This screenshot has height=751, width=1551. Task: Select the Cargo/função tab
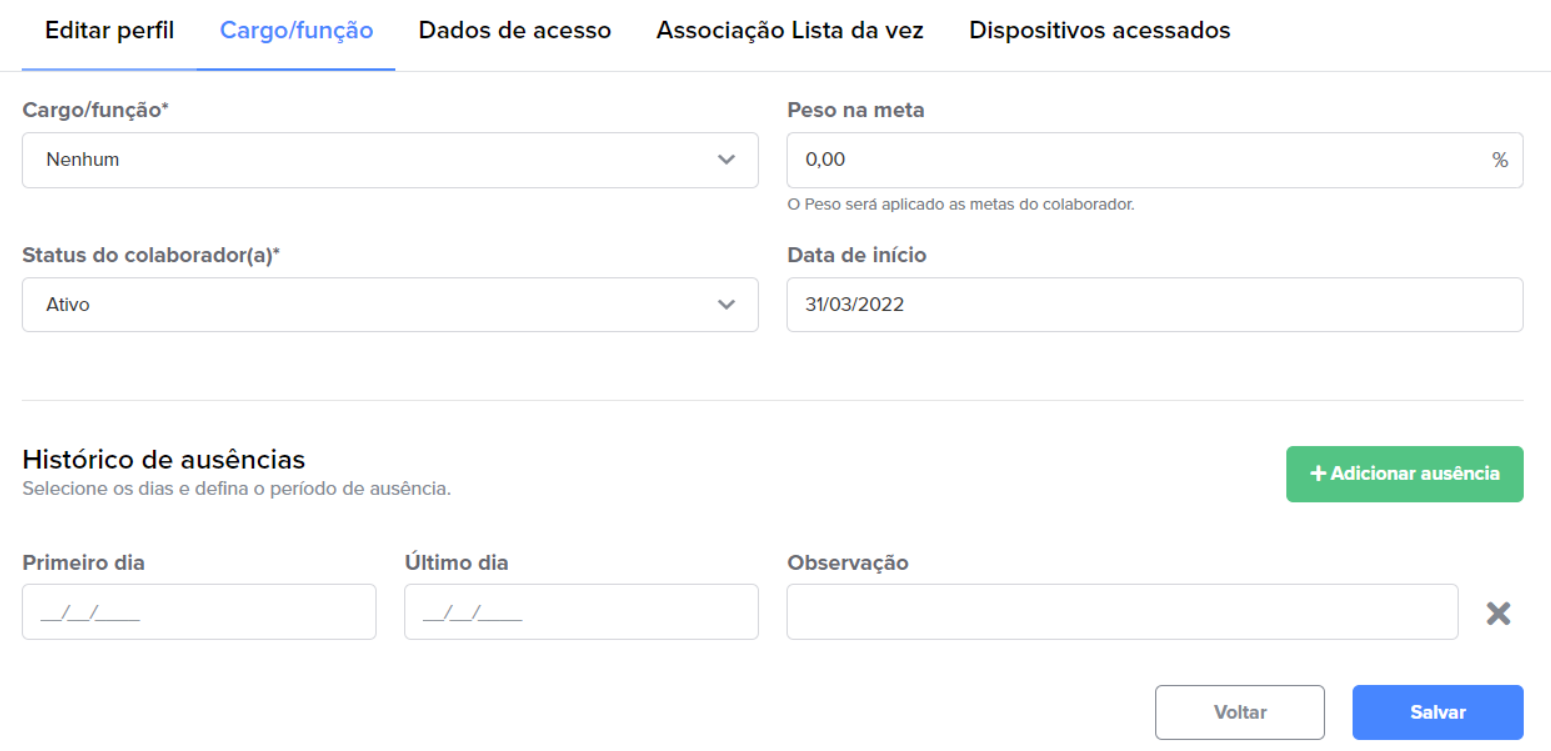pos(296,31)
